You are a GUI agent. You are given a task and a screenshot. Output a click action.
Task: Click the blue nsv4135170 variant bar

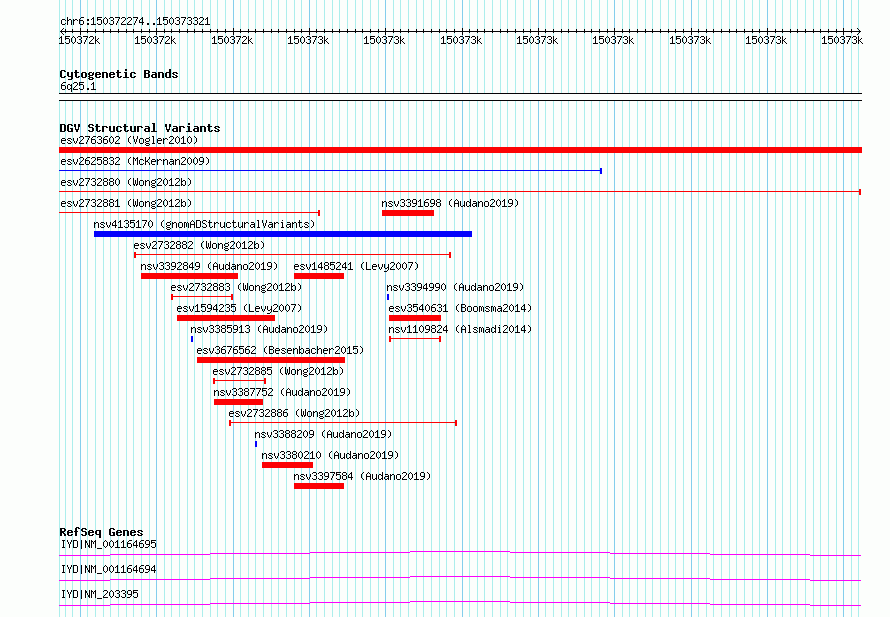pos(283,234)
